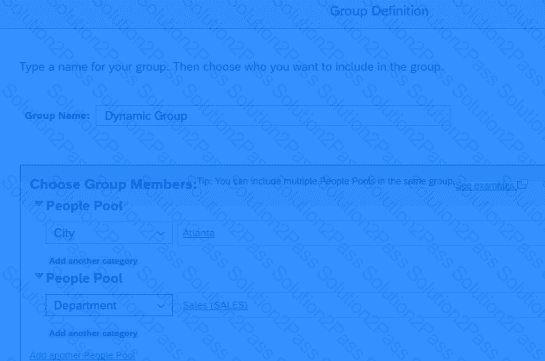The image size is (545, 361).
Task: Click the external window icon beside See examples
Action: click(522, 184)
